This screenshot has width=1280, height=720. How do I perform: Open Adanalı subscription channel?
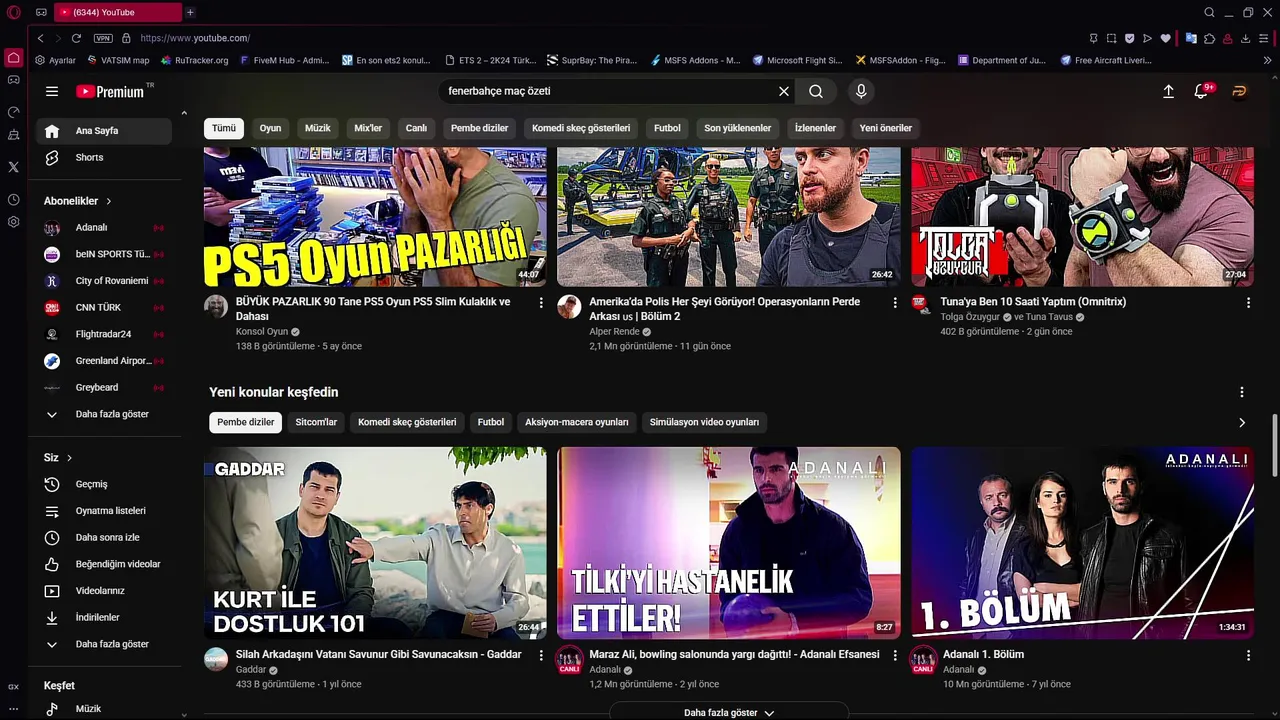pyautogui.click(x=103, y=227)
